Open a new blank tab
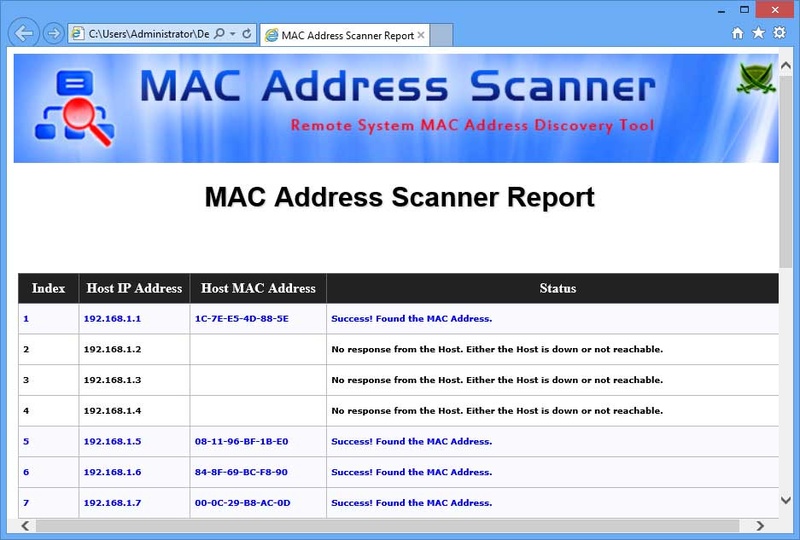800x540 pixels. click(441, 35)
